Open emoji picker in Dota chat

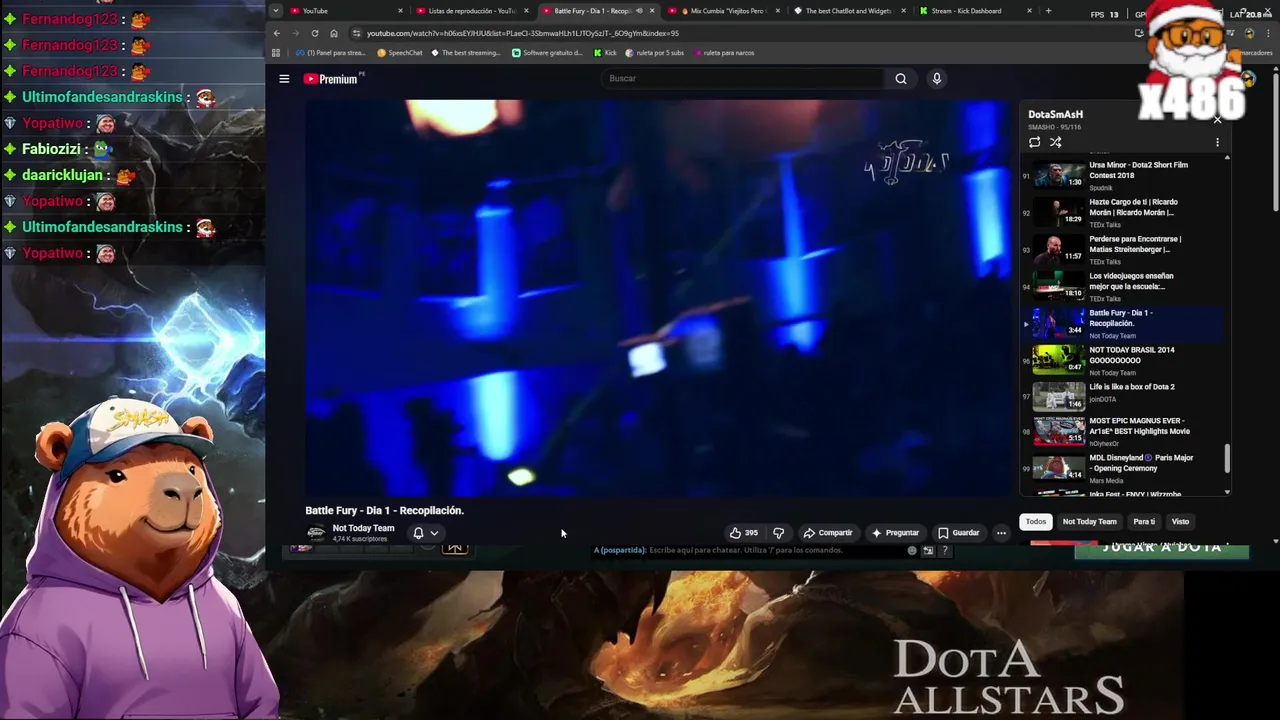(911, 550)
